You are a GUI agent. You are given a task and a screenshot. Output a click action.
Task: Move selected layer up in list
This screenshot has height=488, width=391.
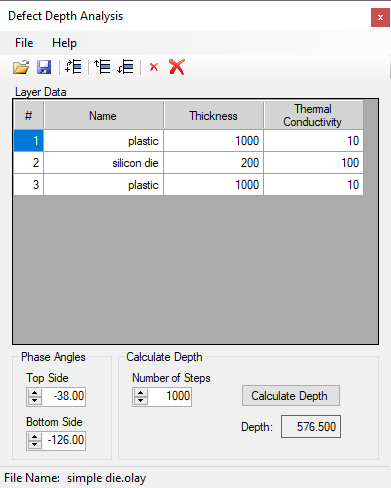click(x=102, y=67)
